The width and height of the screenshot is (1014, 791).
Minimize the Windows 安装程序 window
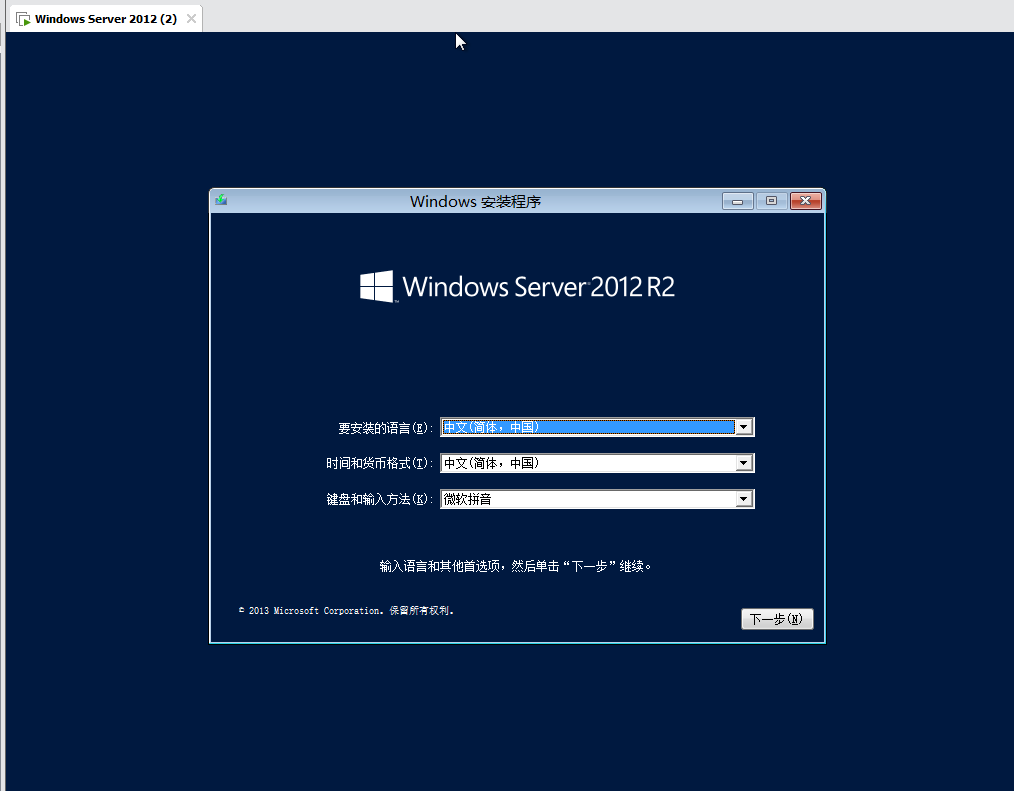coord(737,201)
